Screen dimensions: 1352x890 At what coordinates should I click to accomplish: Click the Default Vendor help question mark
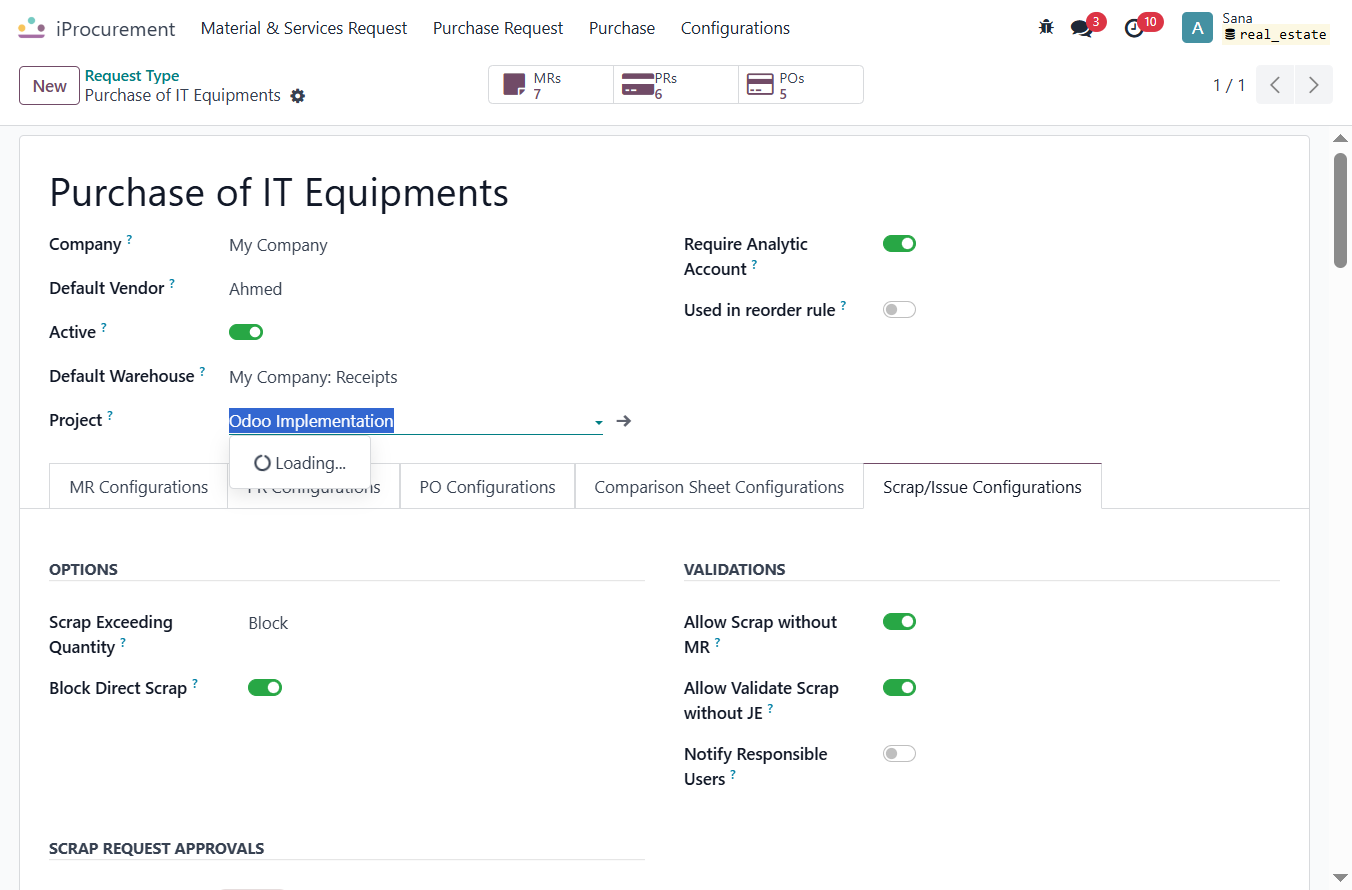coord(172,283)
